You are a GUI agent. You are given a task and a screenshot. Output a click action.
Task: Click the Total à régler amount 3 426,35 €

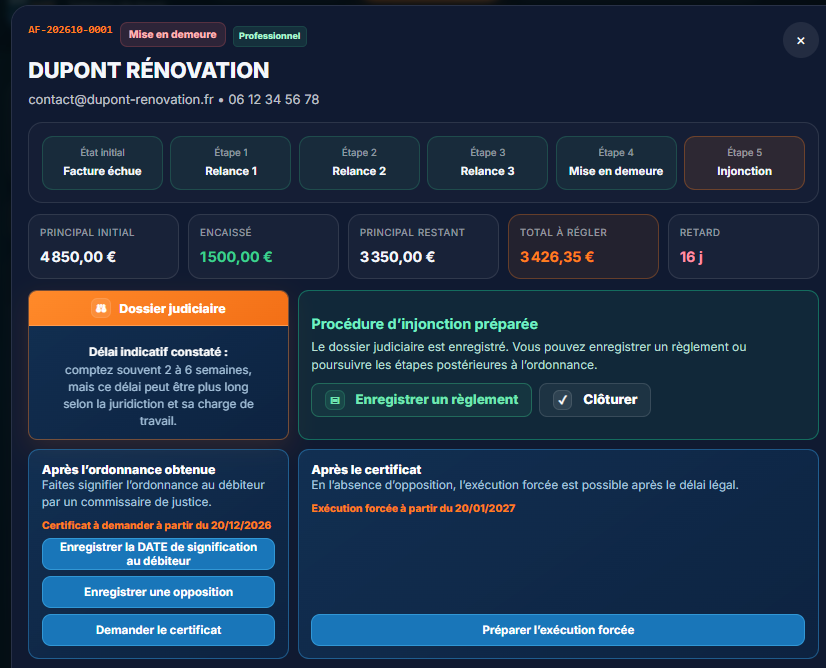[x=557, y=257]
